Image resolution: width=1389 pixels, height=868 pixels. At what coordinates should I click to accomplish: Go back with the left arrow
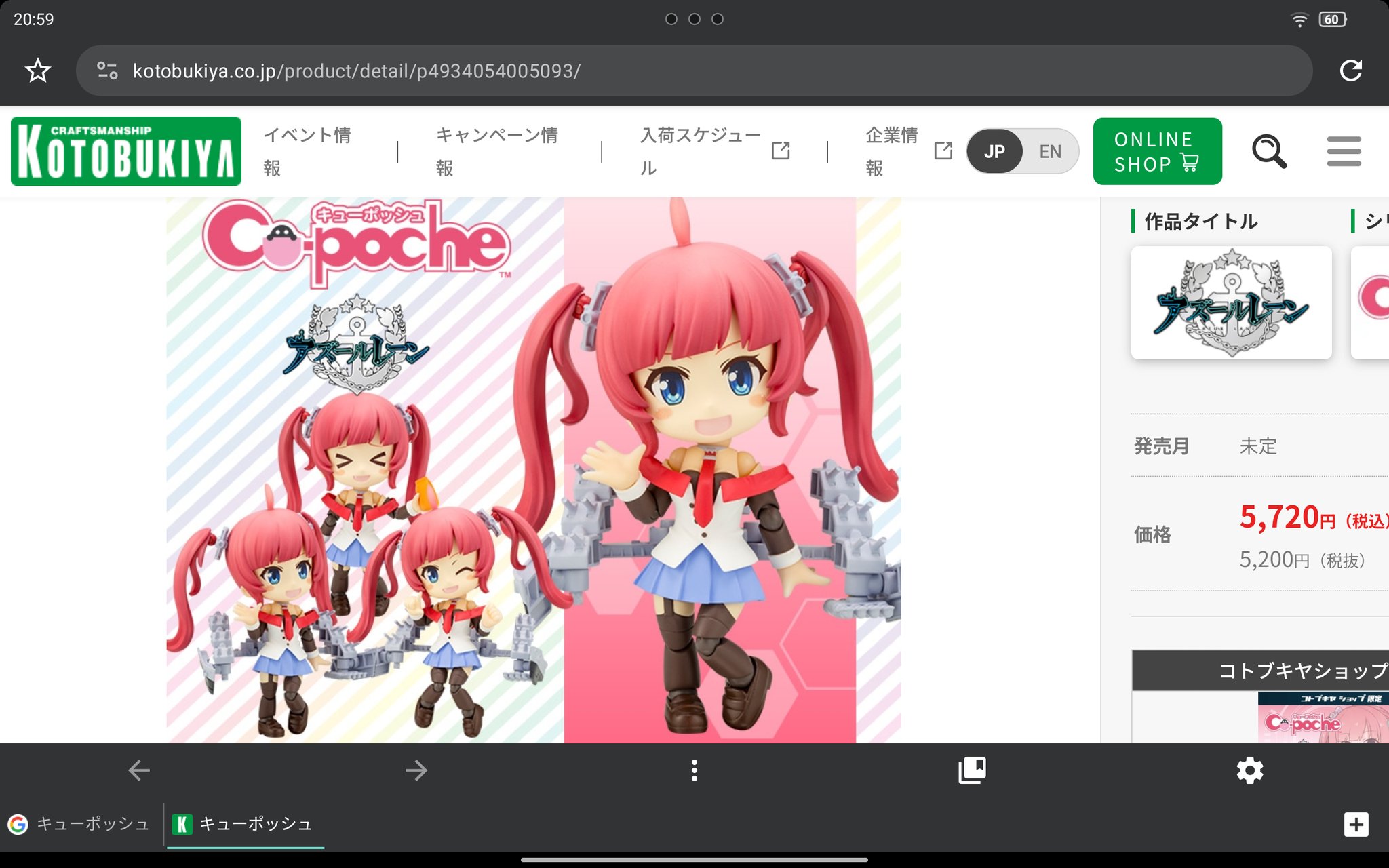coord(139,770)
